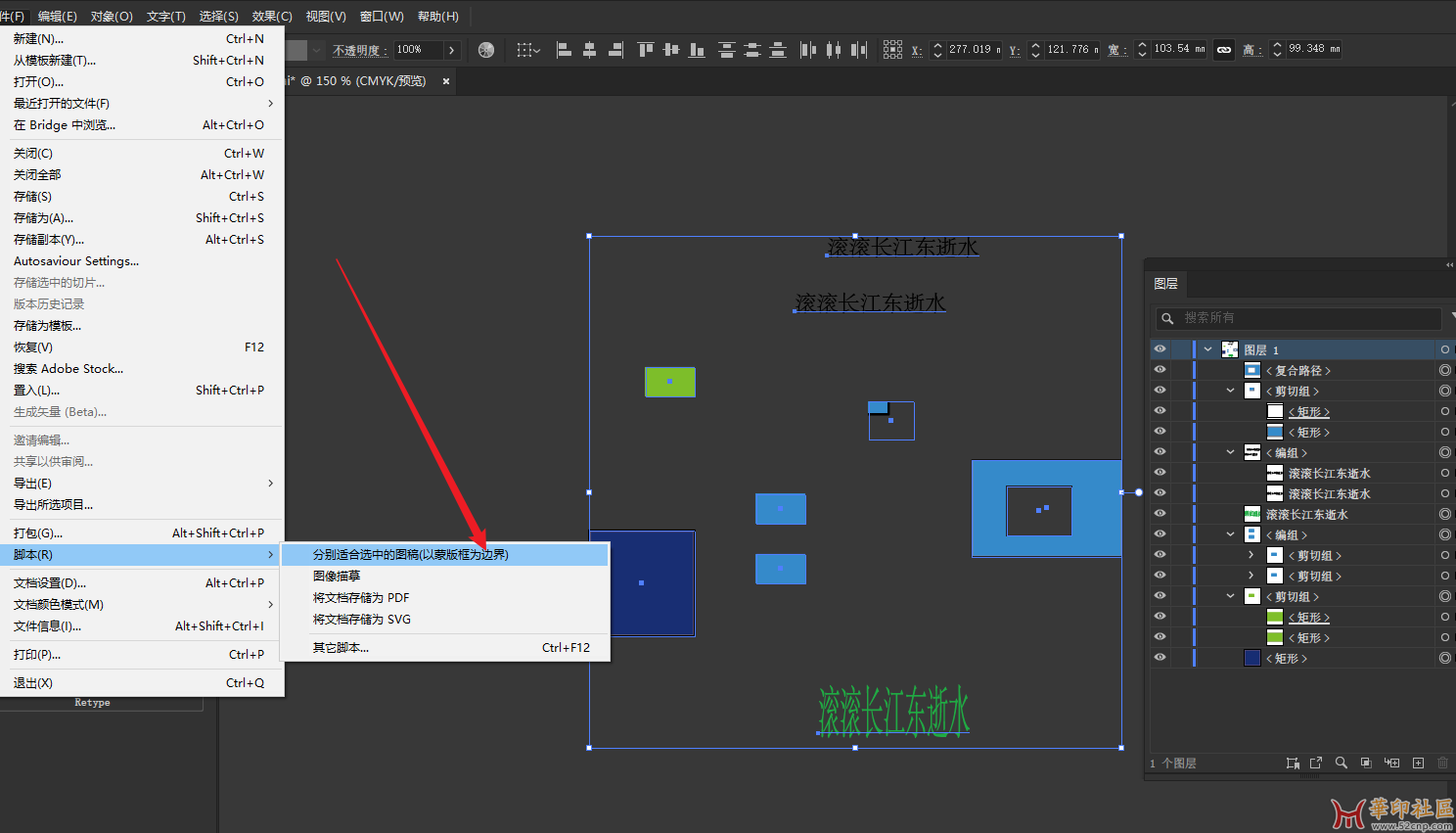Click the gray fill color swatch
Screen dimensions: 1456x833
coord(297,50)
